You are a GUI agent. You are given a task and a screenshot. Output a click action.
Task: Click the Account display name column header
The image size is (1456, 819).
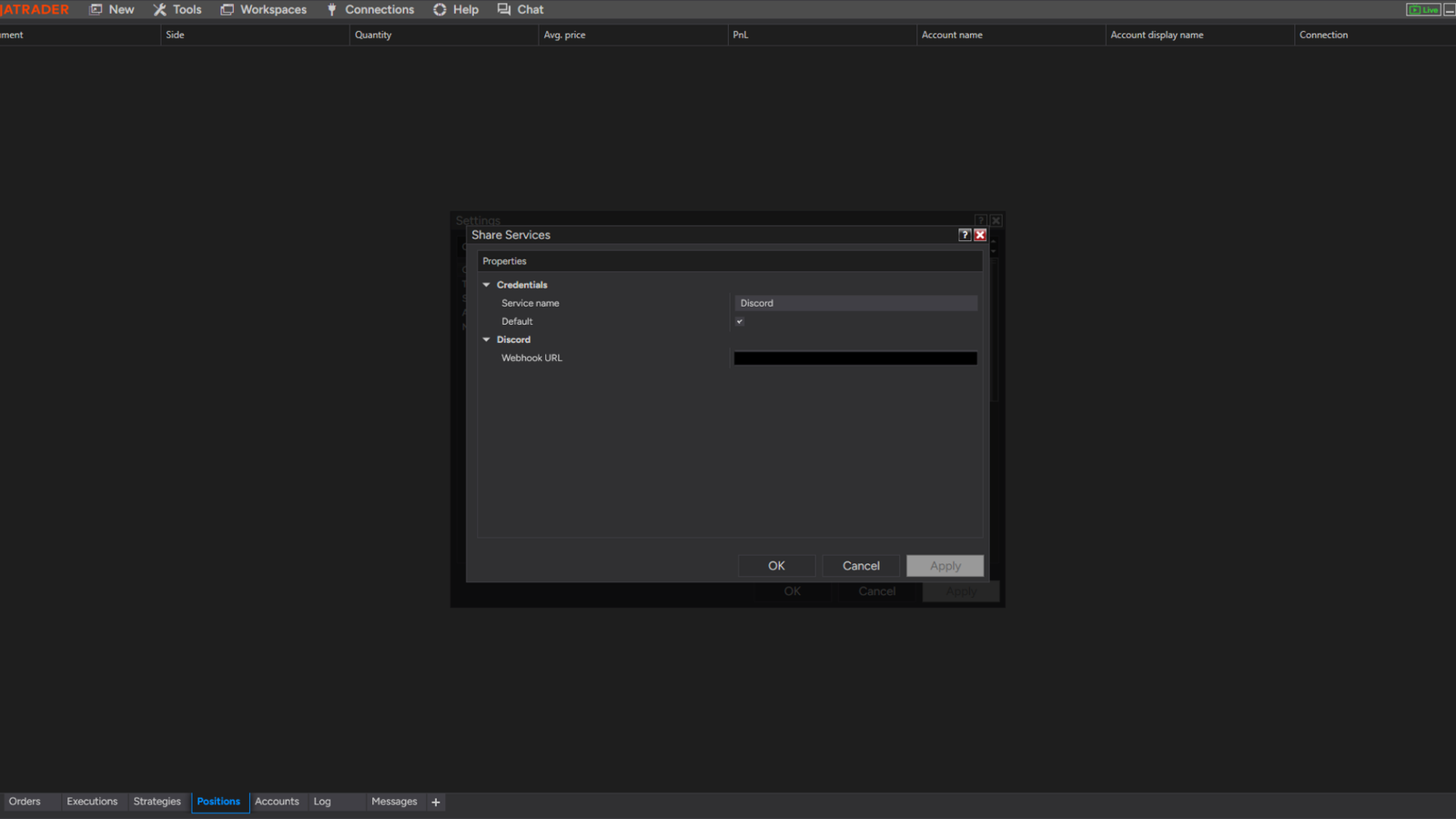[1199, 35]
